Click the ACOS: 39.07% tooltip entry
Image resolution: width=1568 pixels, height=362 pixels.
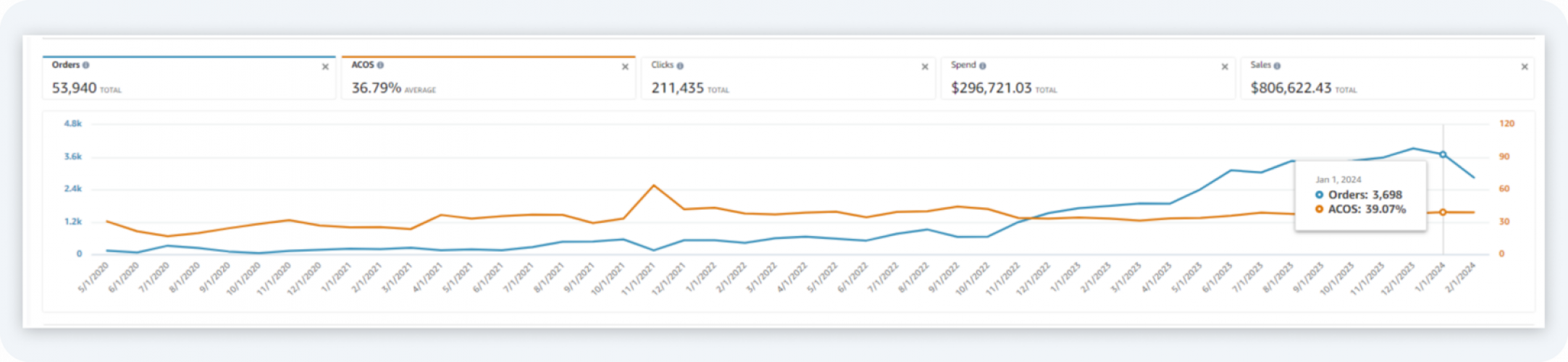[1360, 209]
